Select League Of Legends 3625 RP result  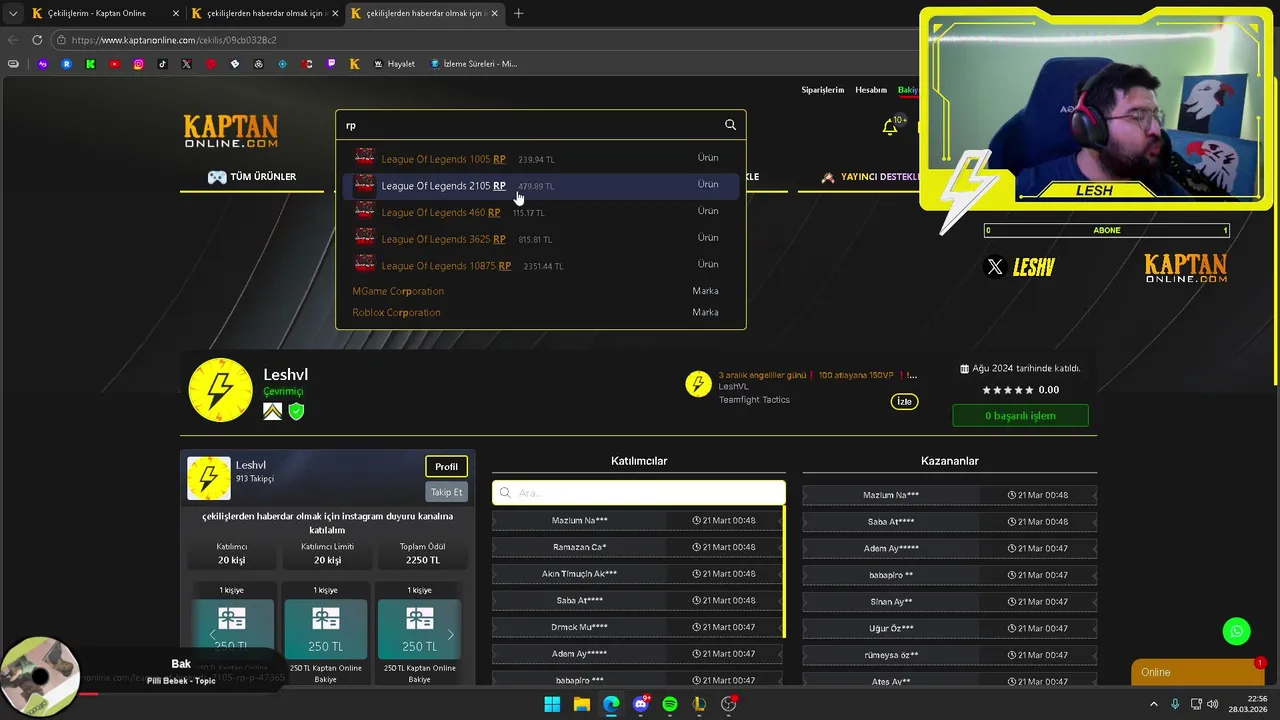[x=540, y=239]
